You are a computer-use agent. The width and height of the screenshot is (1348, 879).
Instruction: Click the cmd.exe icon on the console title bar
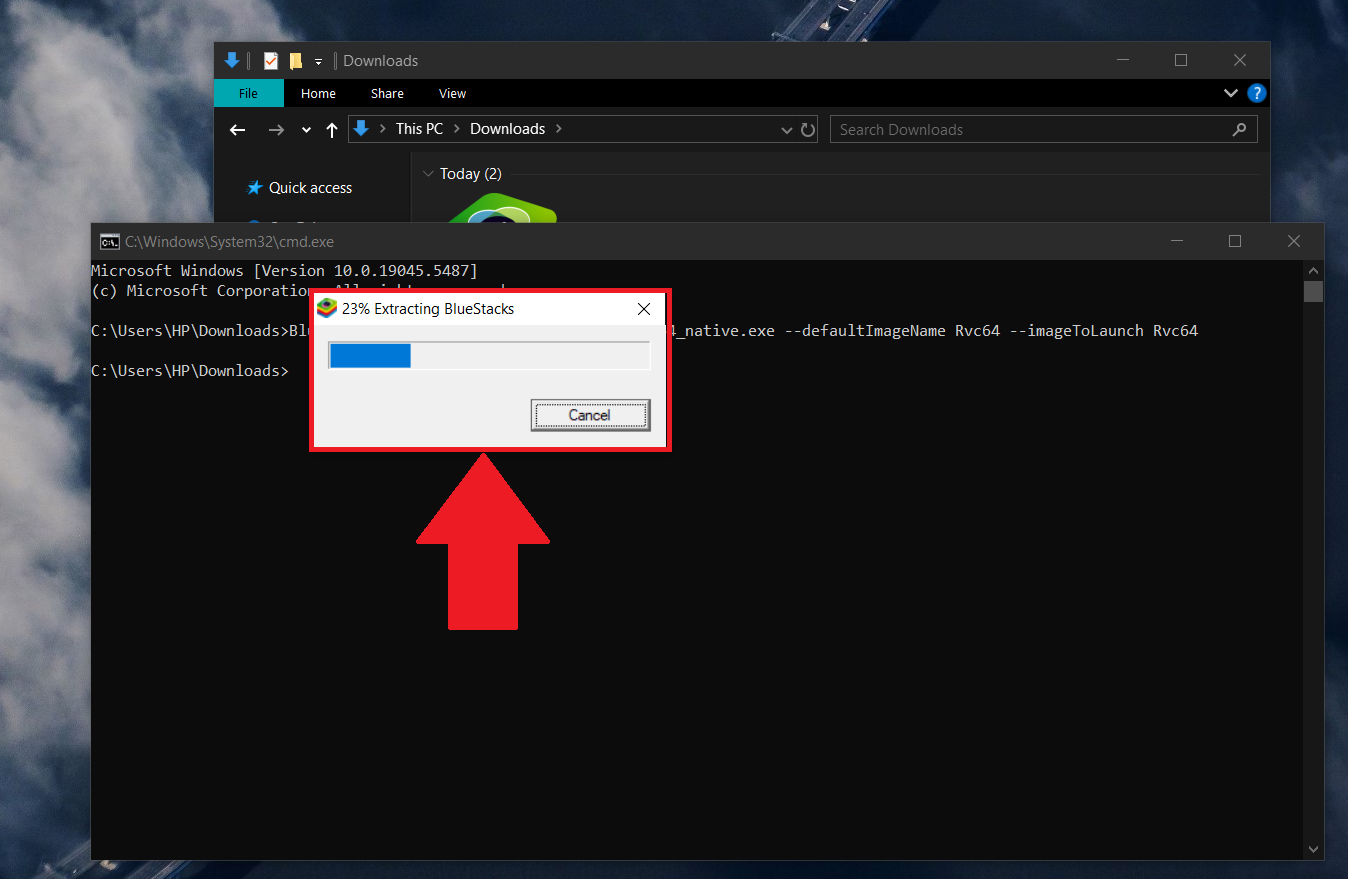(109, 241)
